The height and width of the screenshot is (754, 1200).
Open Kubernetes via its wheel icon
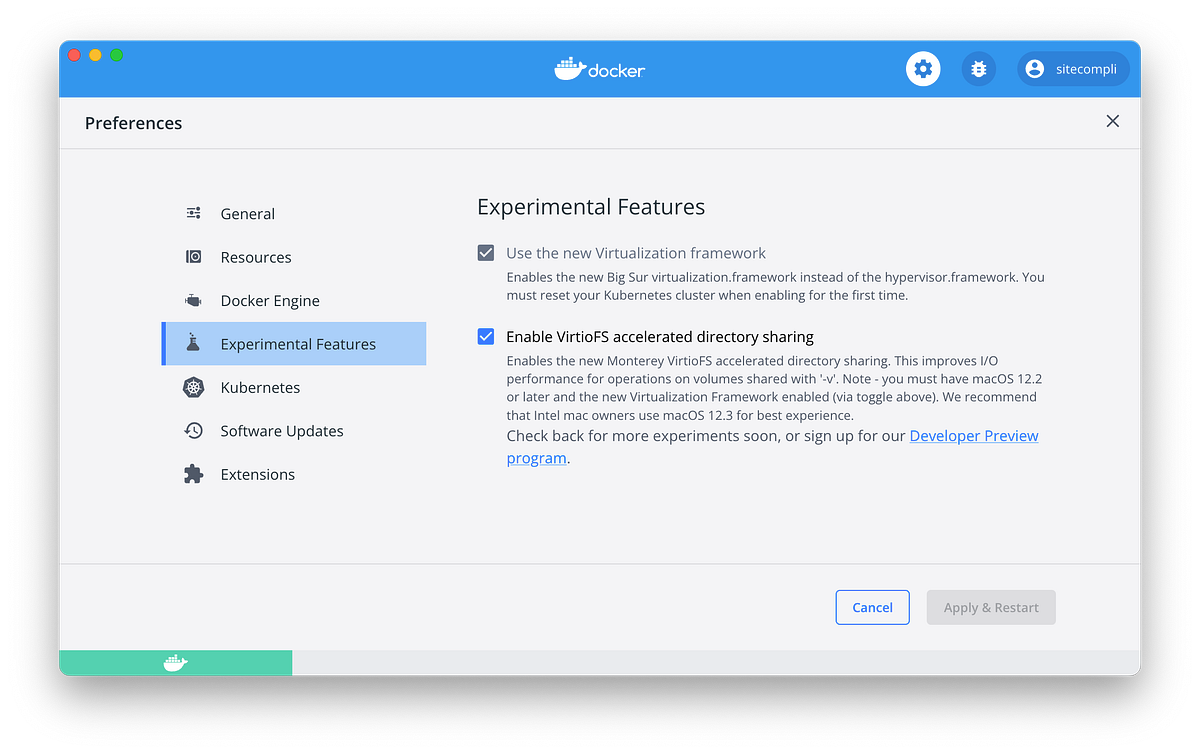tap(192, 387)
